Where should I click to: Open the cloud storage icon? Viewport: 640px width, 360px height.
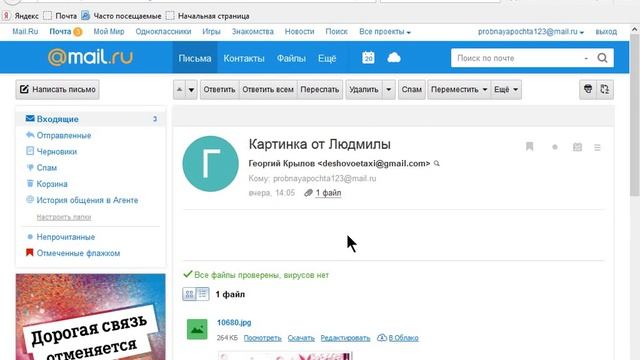394,58
